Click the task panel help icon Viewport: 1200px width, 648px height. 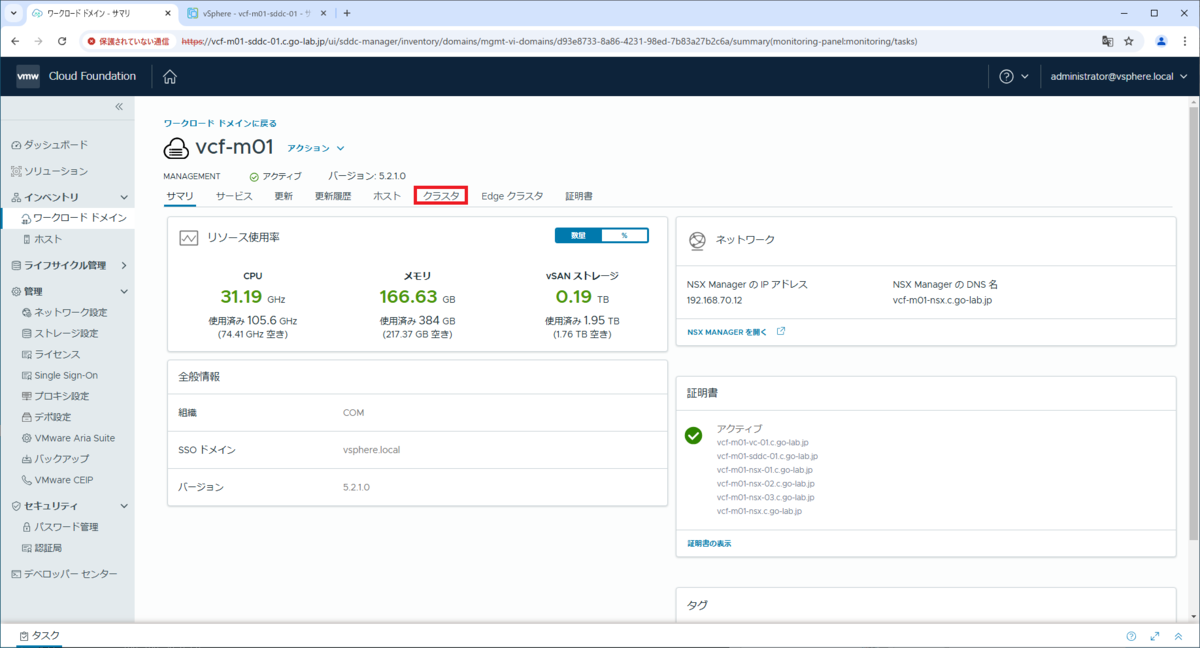click(x=1131, y=636)
